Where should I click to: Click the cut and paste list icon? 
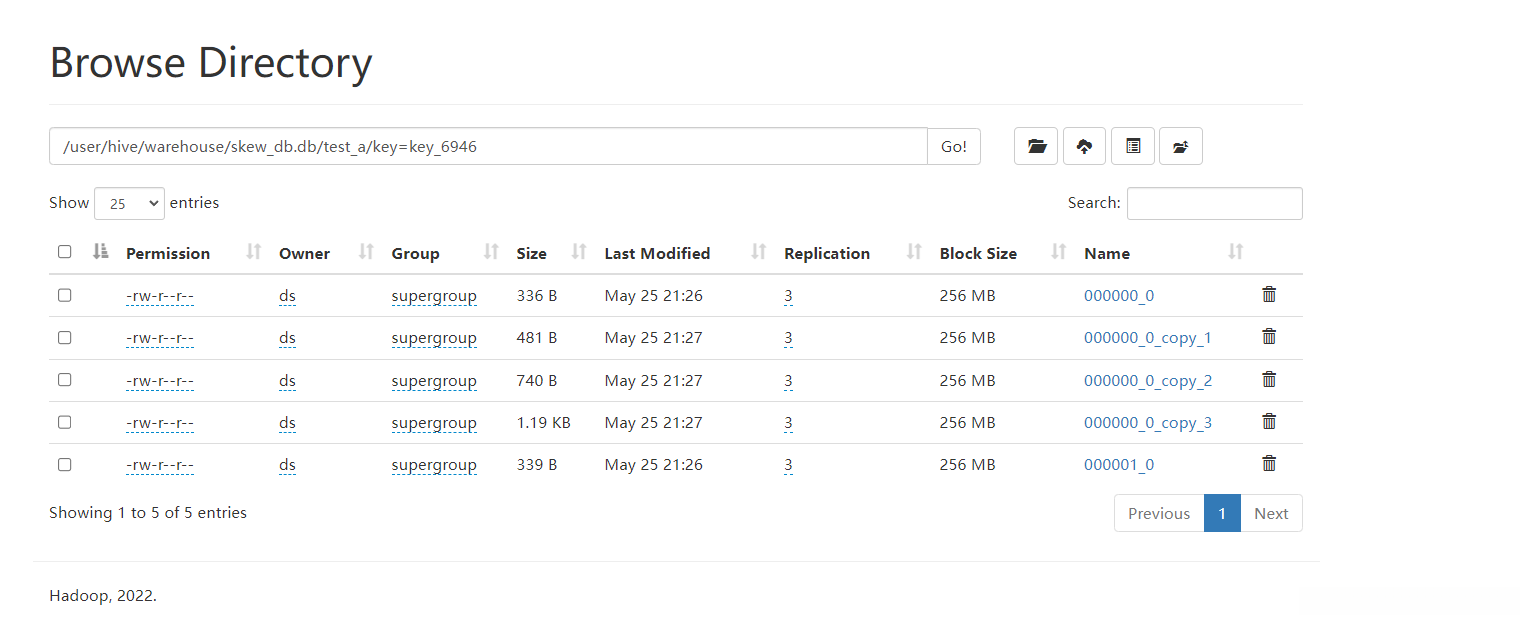click(1133, 146)
